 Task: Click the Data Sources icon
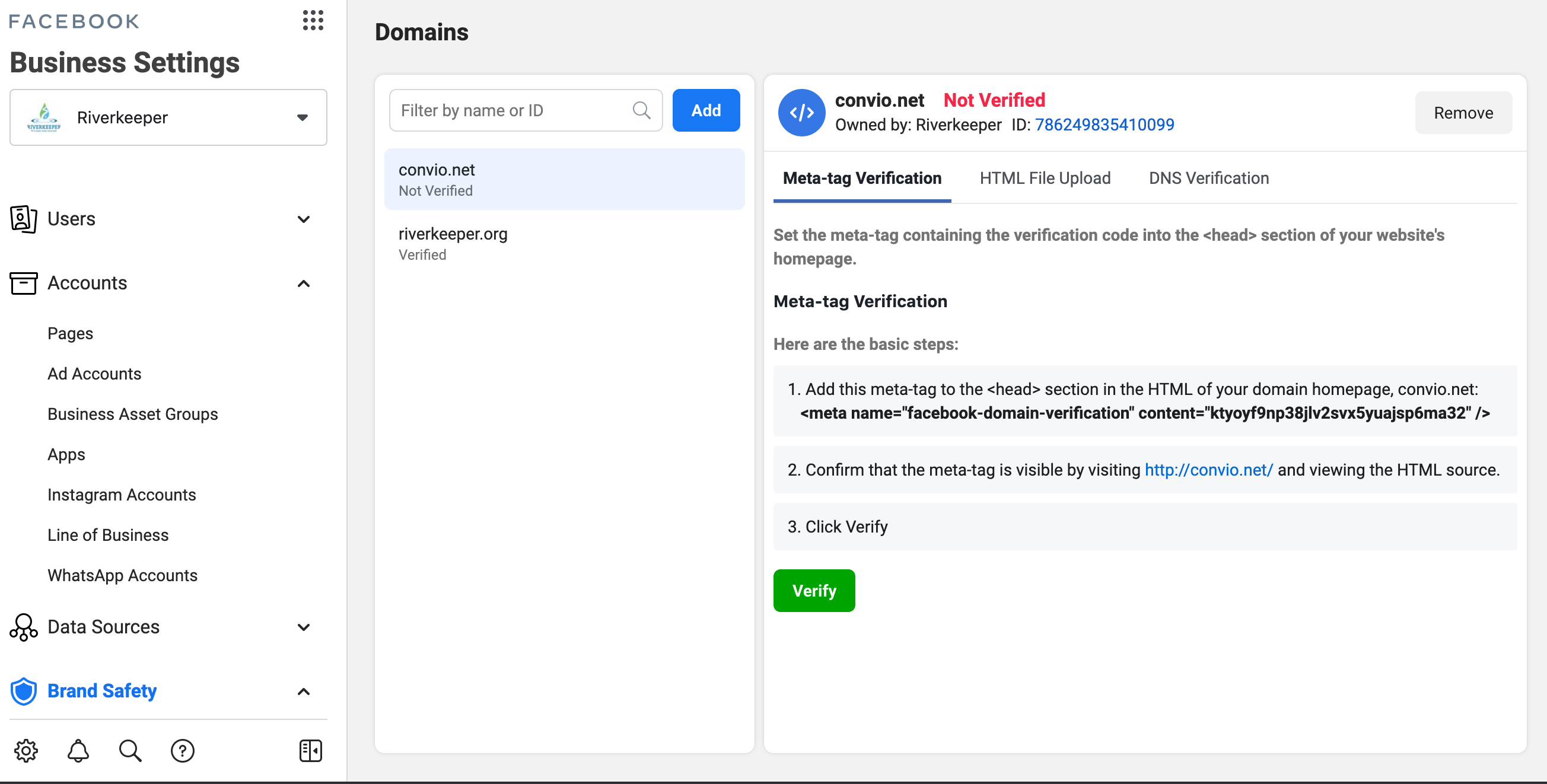pos(23,627)
